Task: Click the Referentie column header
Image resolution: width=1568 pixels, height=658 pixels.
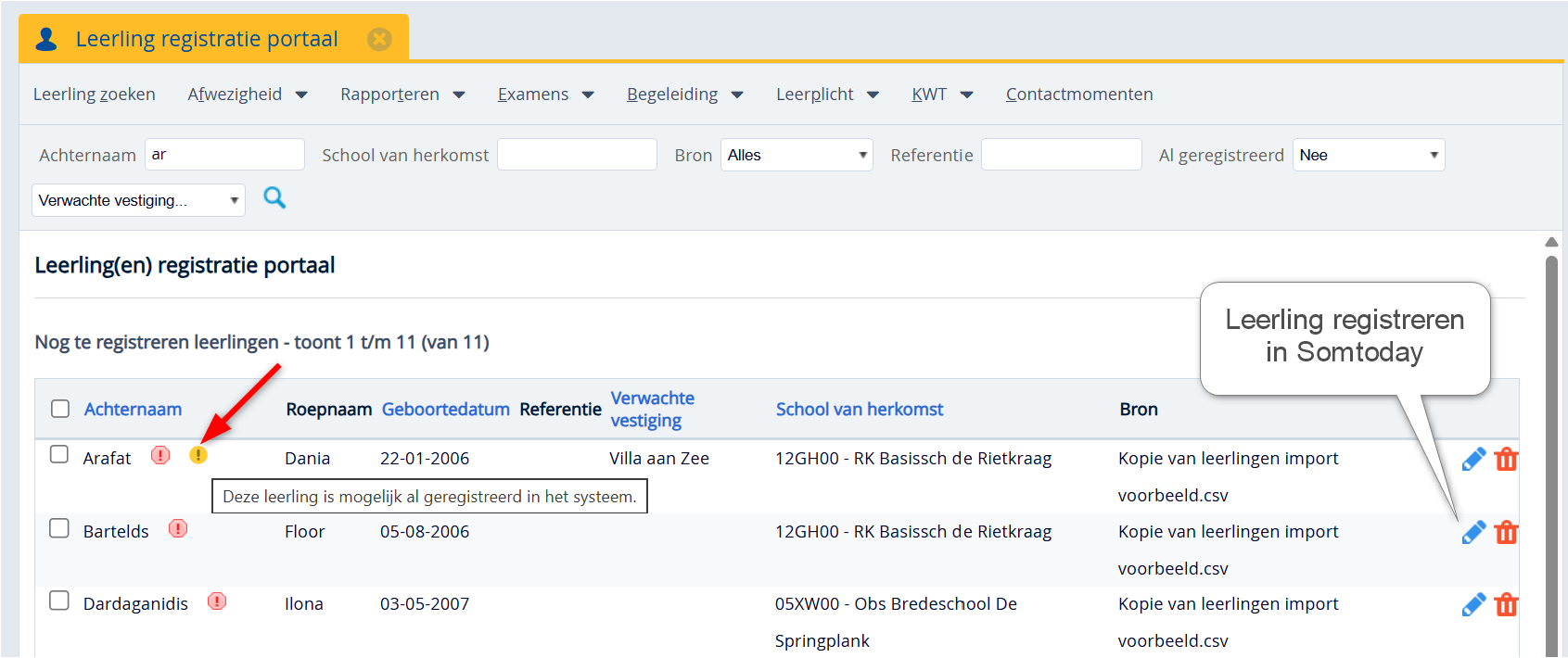Action: coord(560,409)
